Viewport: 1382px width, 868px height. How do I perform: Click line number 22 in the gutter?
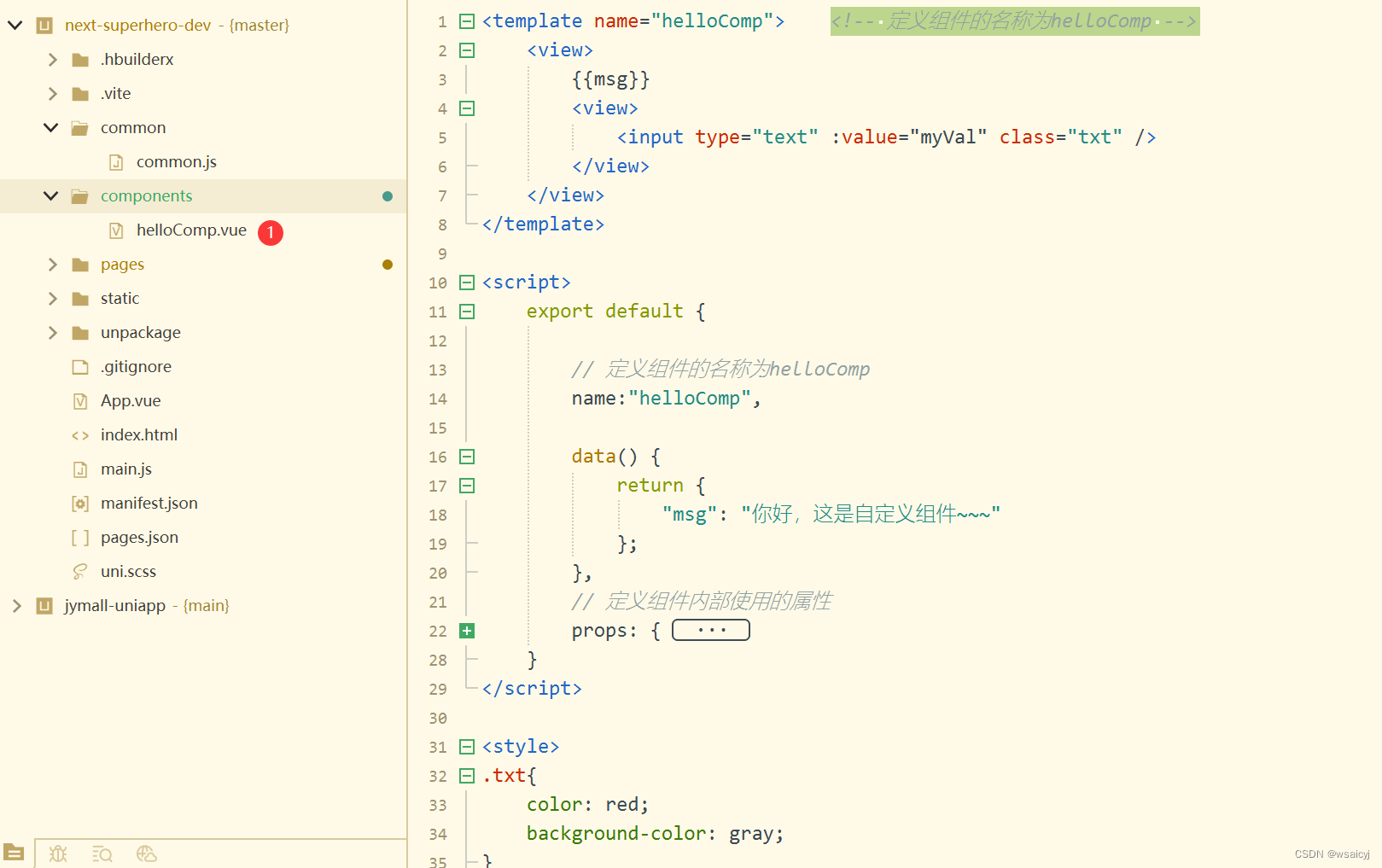point(438,631)
